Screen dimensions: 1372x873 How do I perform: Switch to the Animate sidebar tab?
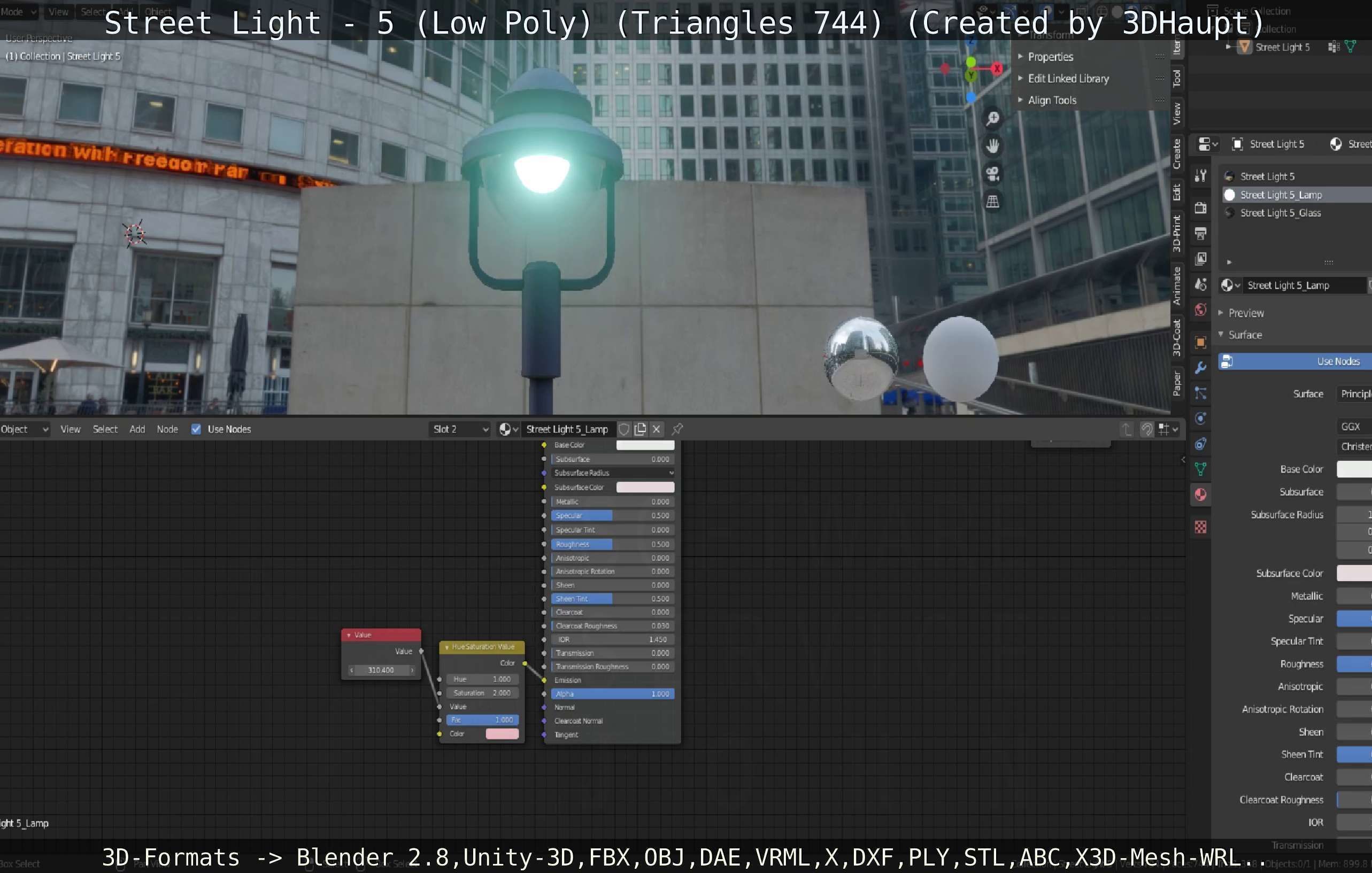click(1176, 286)
